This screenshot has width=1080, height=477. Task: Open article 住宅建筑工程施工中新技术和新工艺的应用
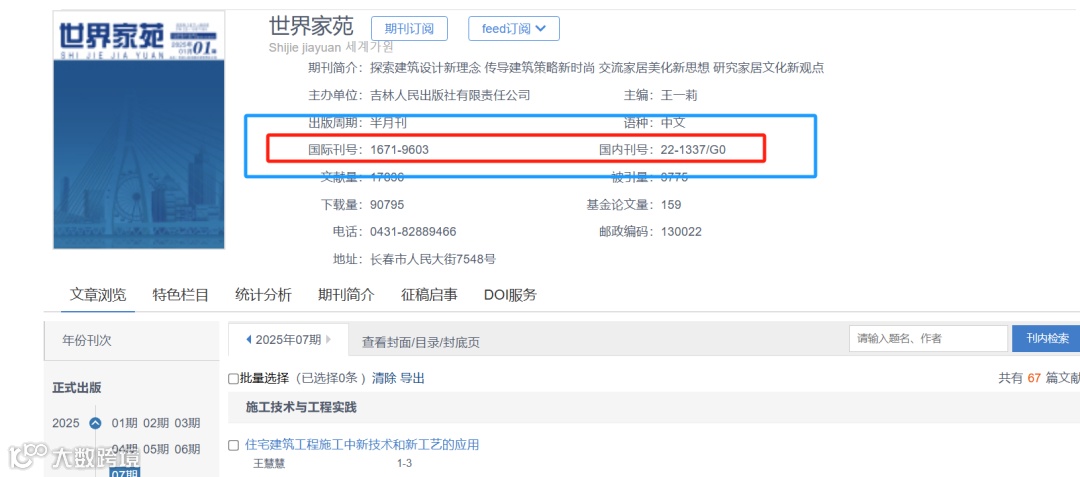tap(362, 445)
